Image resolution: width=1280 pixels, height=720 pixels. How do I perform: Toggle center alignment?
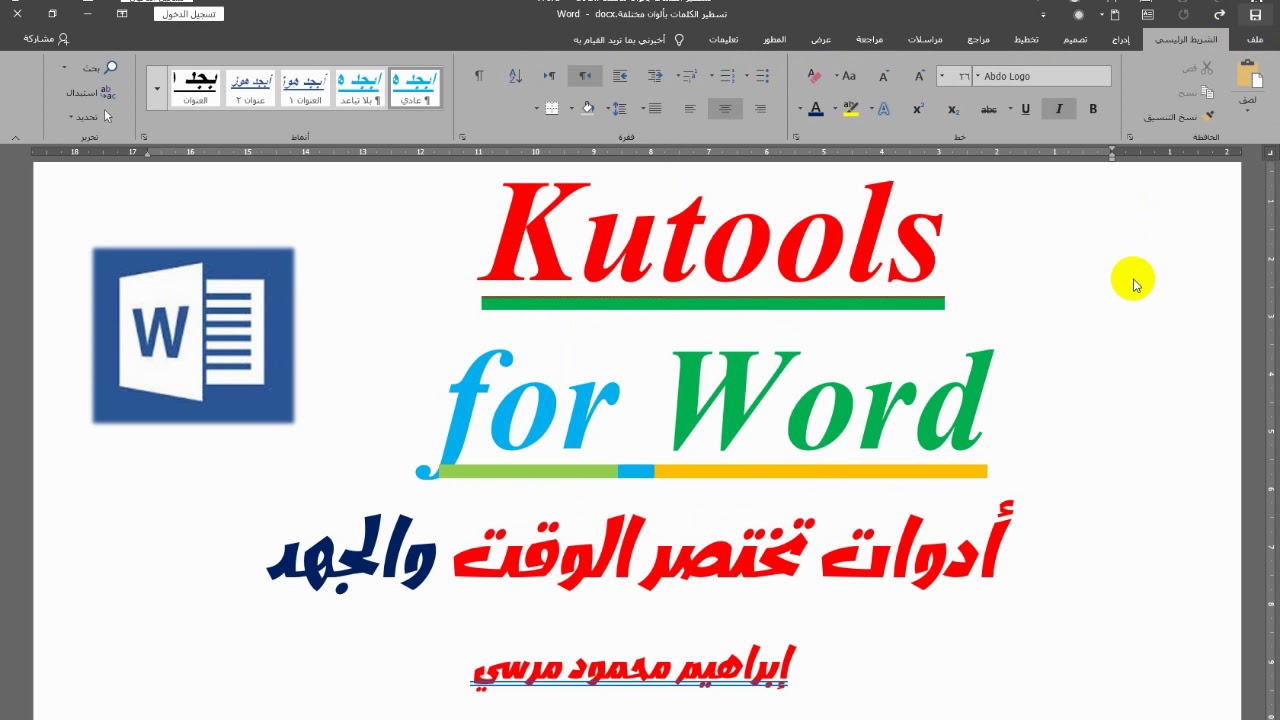click(725, 109)
